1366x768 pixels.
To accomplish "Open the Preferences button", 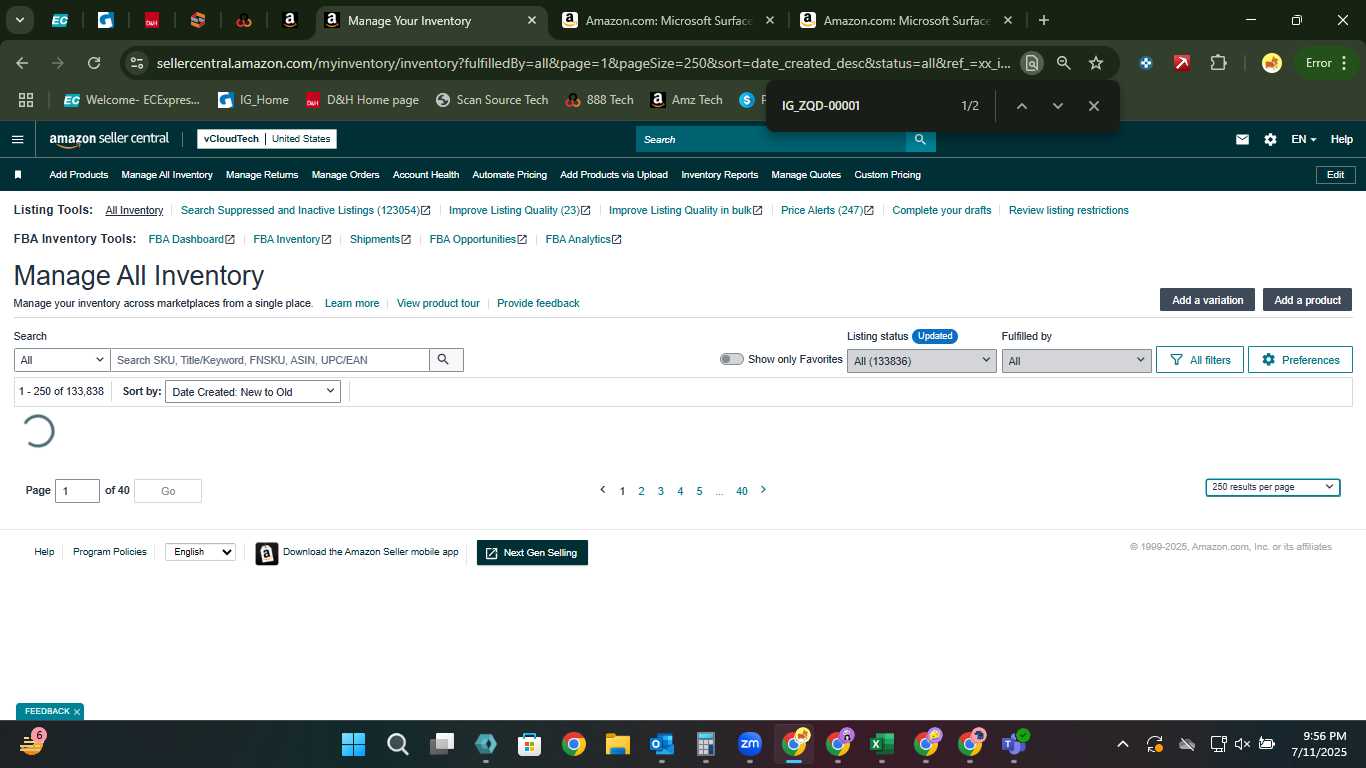I will point(1300,360).
